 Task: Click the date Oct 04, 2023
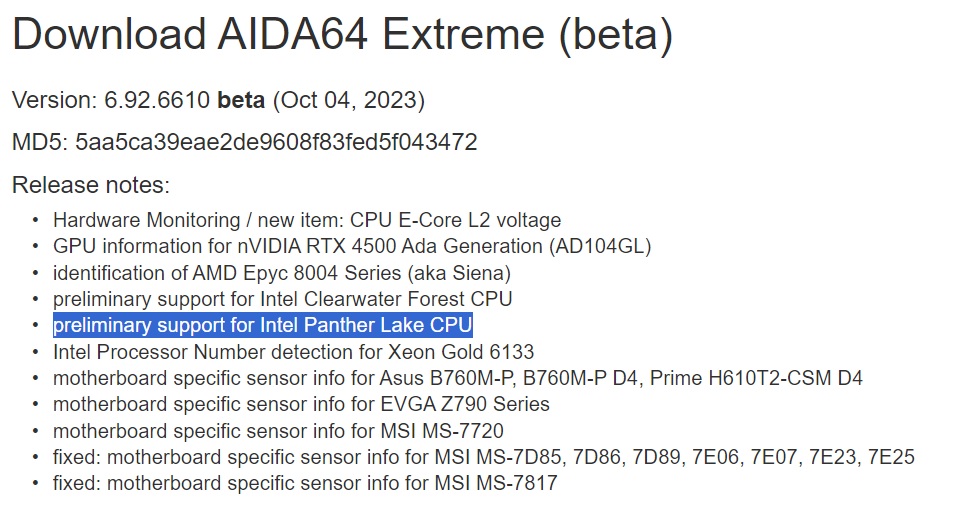349,100
